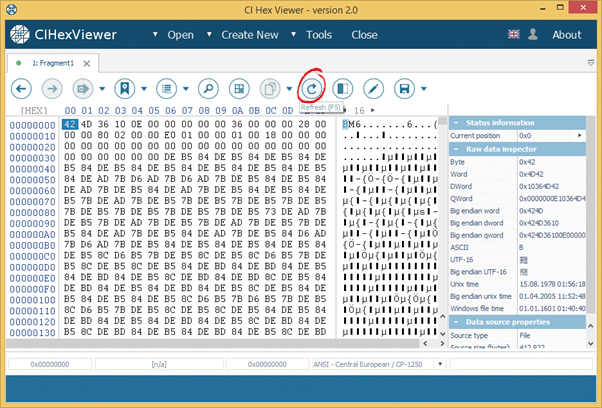
Task: Open the Create New menu
Action: (250, 35)
